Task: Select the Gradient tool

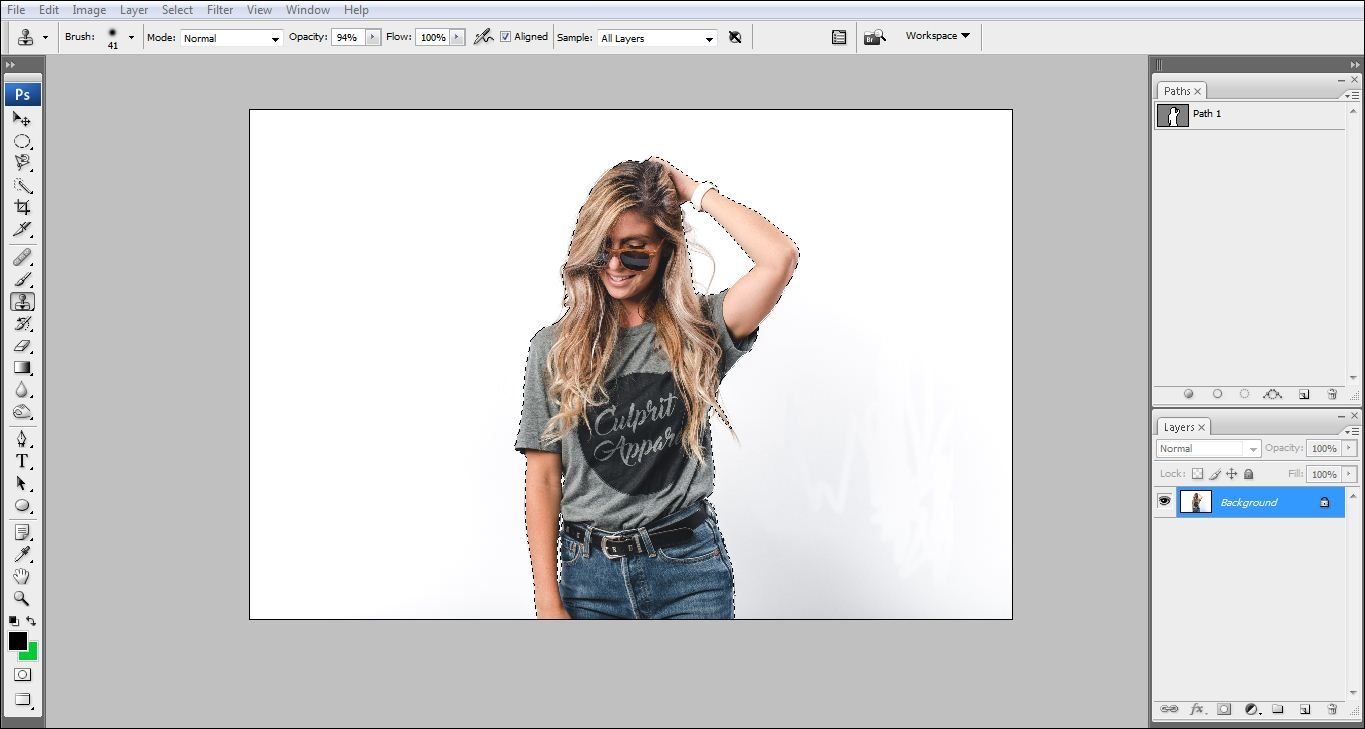Action: coord(22,367)
